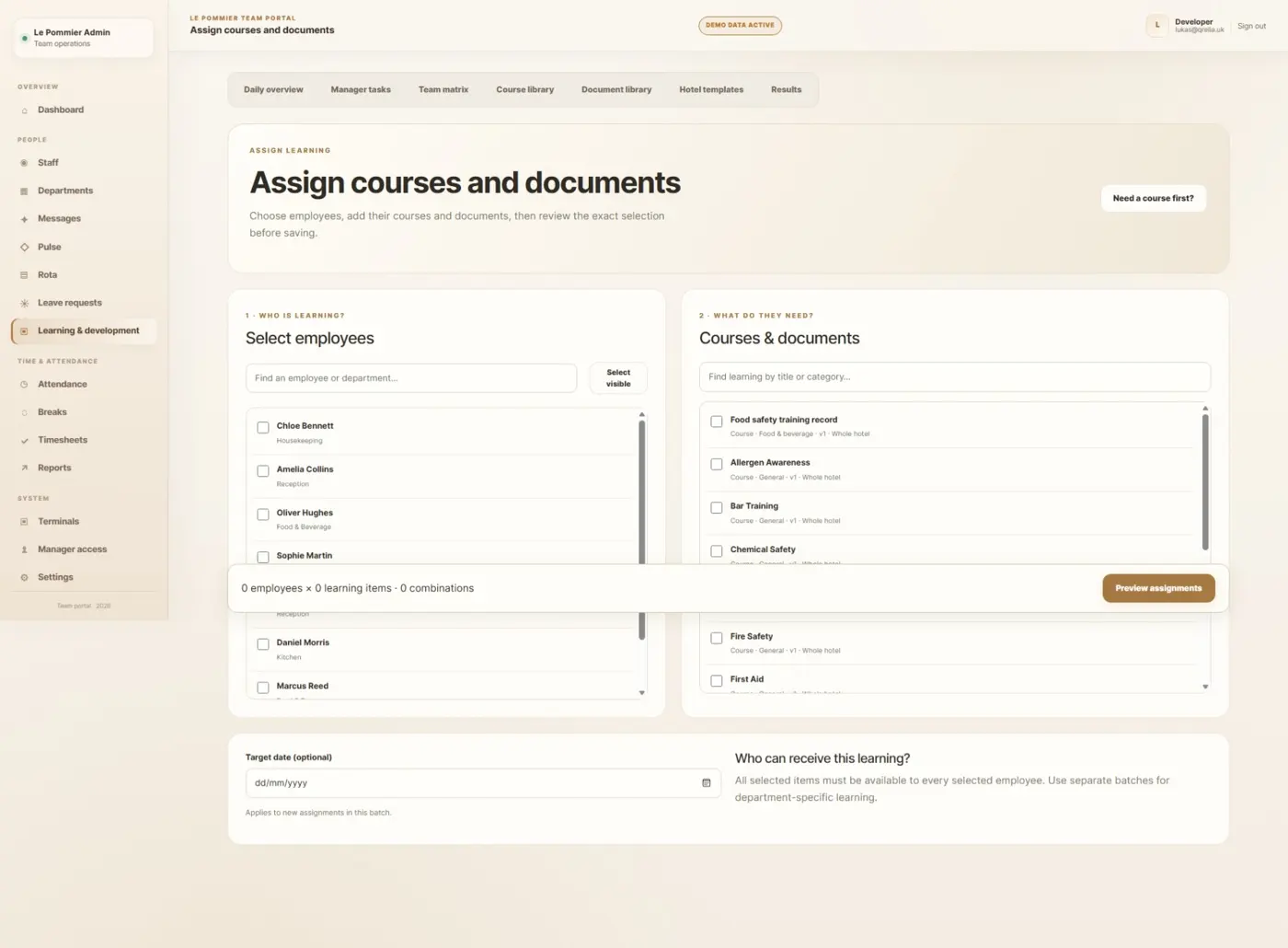This screenshot has width=1288, height=948.
Task: Open the Manager tasks tab
Action: 361,90
